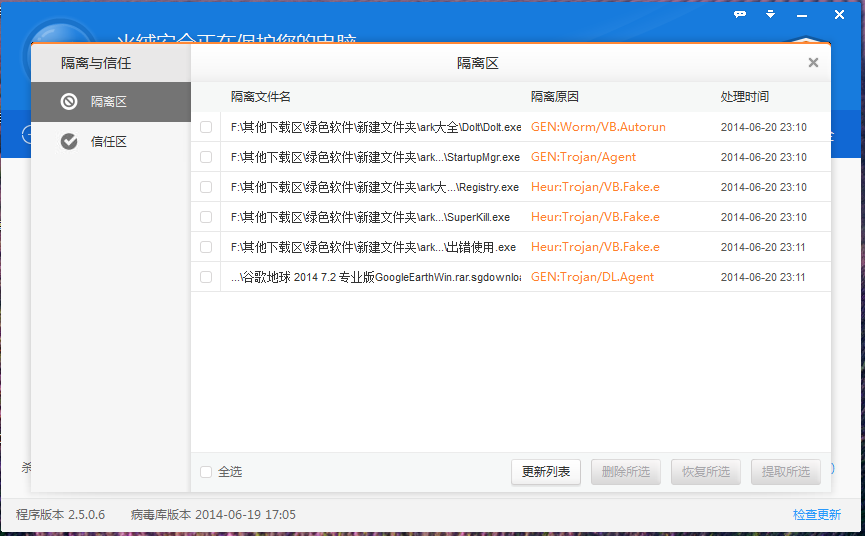
Task: Toggle the 全选 select-all checkbox
Action: tap(206, 472)
